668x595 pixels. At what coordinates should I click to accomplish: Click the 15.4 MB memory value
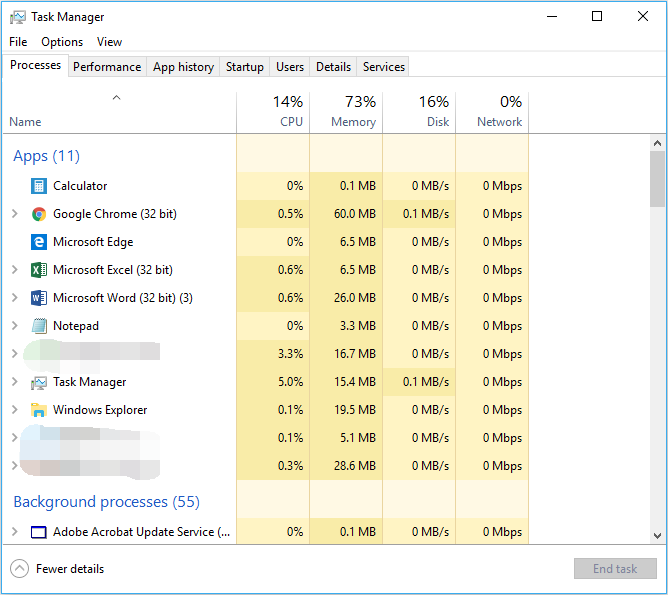tap(355, 382)
